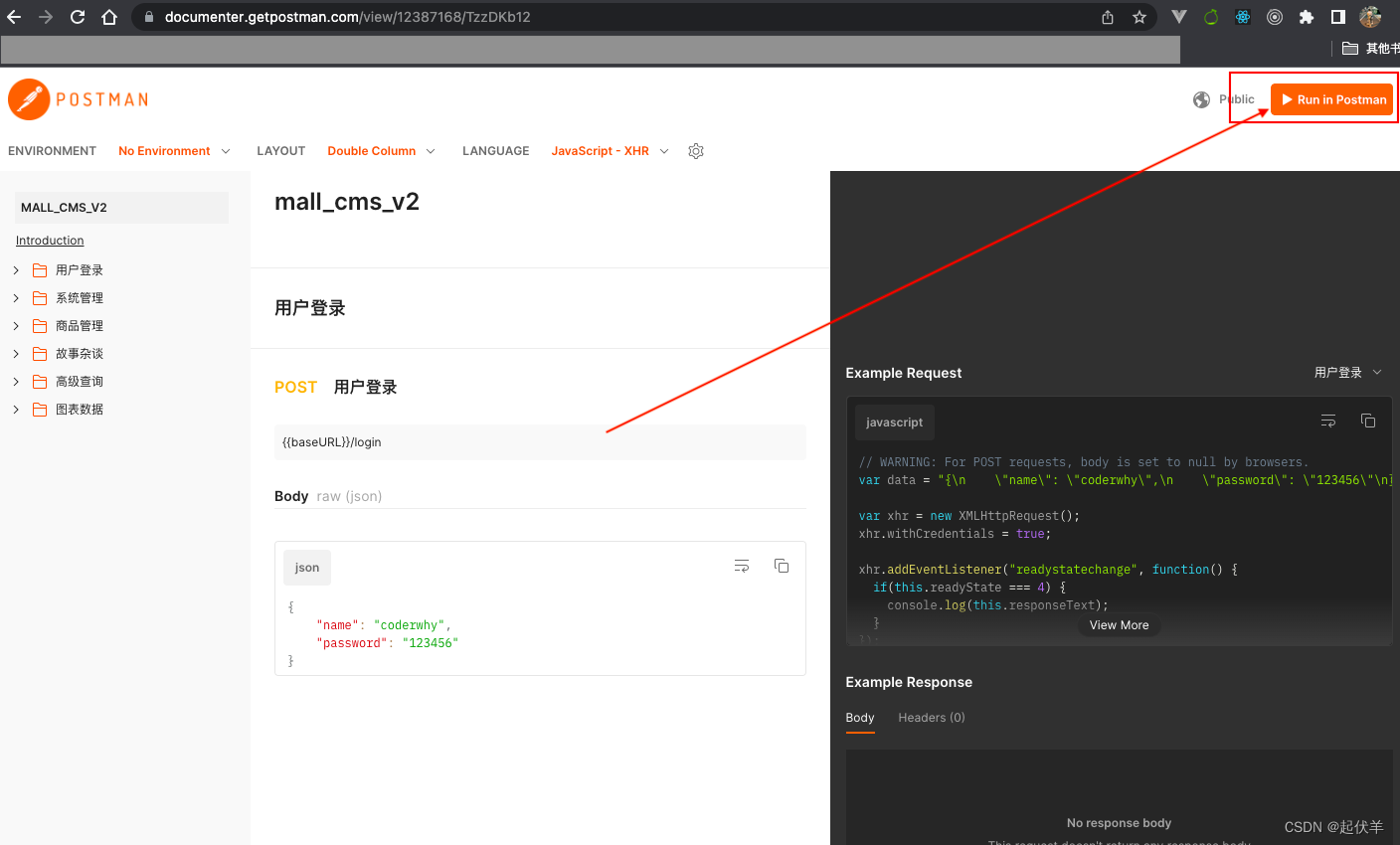The width and height of the screenshot is (1400, 845).
Task: Click the POST 用户登录 request title
Action: [336, 388]
